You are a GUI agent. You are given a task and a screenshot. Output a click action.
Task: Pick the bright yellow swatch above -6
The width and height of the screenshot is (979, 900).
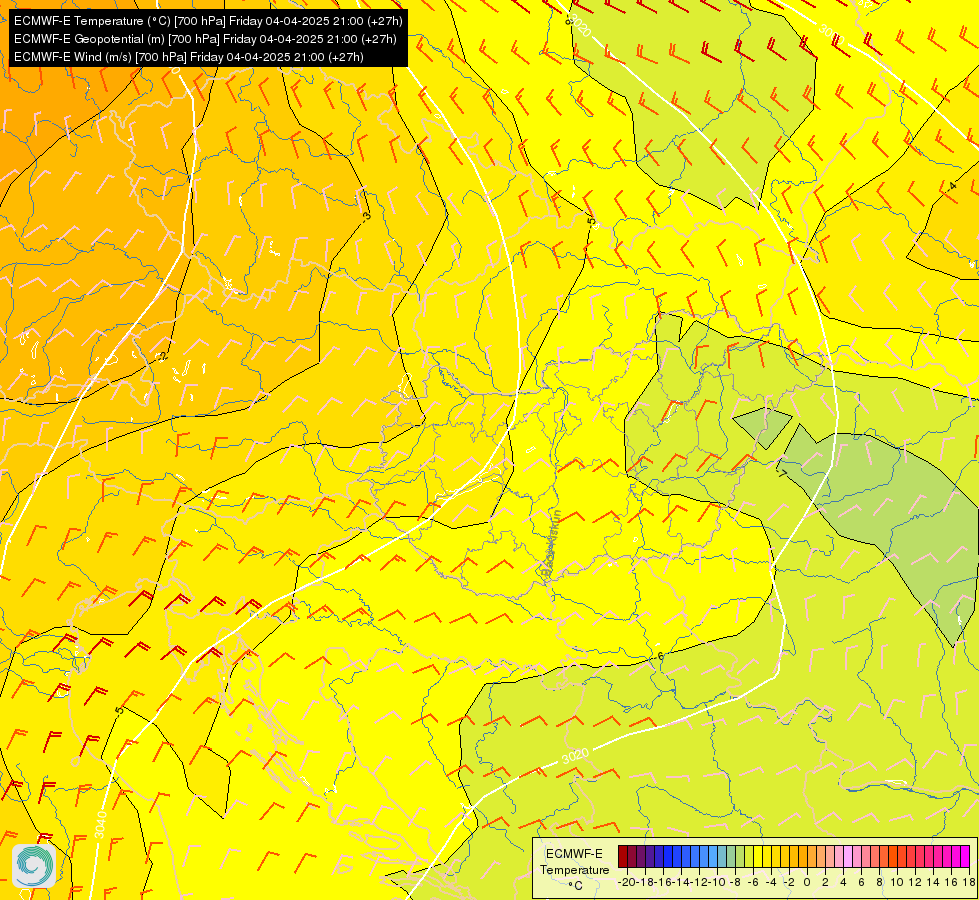(x=758, y=856)
